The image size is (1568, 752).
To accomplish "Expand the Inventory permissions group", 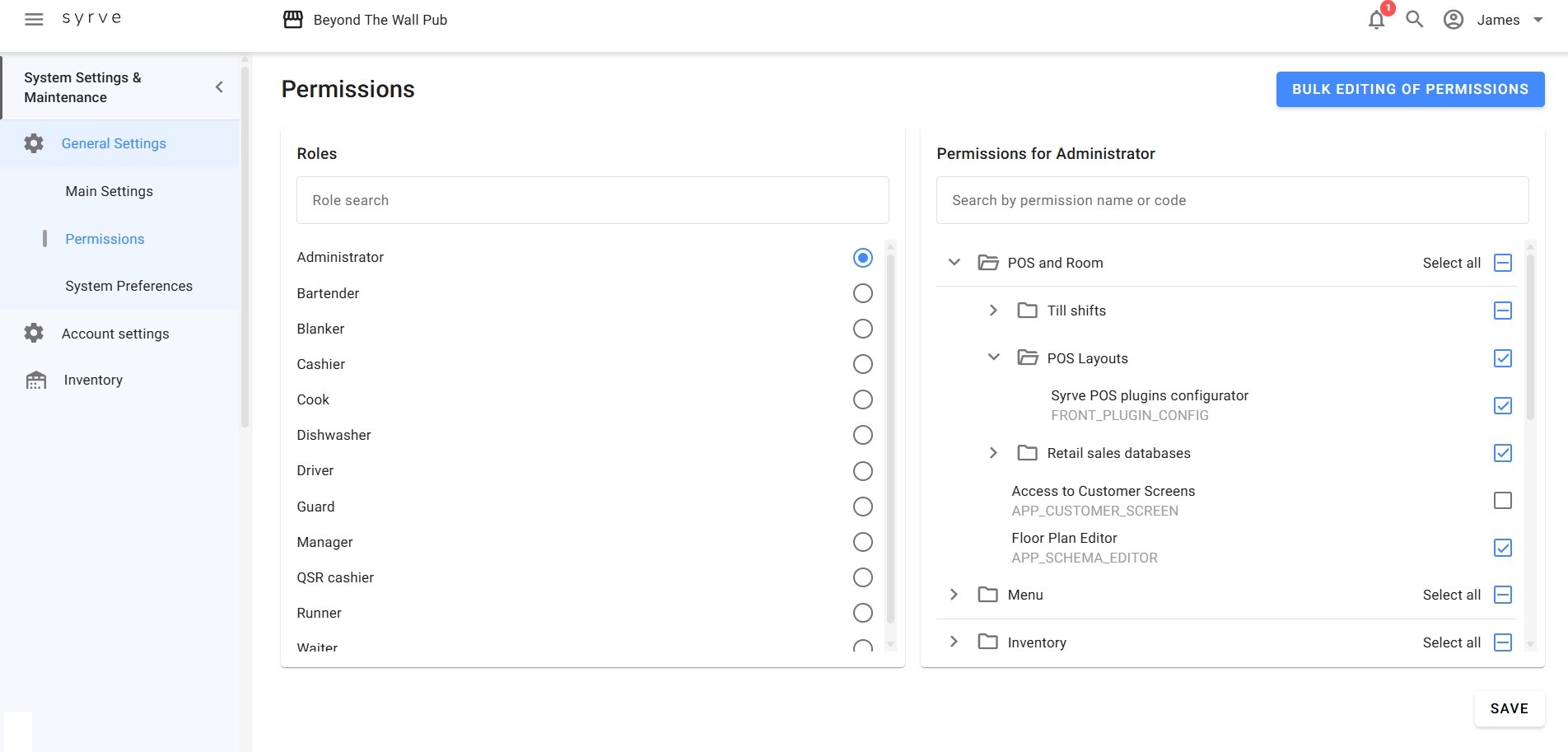I will [x=954, y=642].
